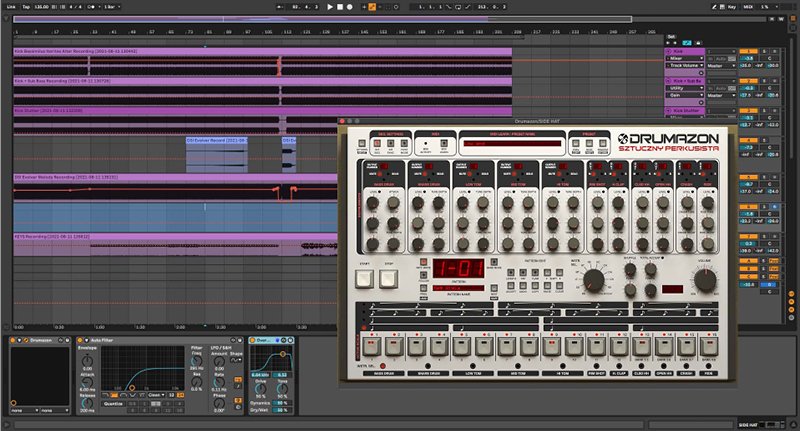Toggle the Auto Filter device activator

coord(82,341)
